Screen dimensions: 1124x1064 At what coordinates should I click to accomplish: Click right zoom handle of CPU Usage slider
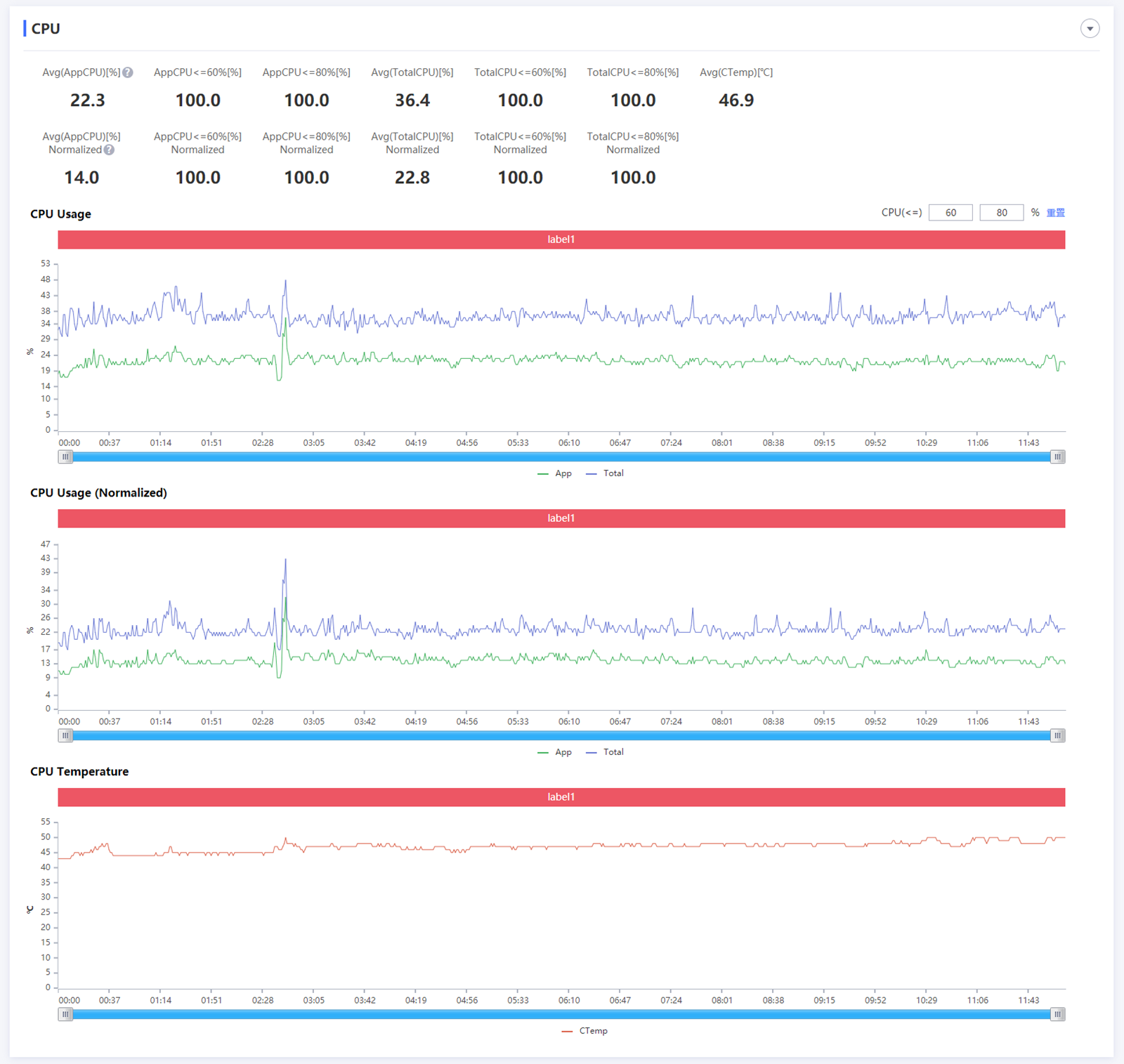1057,457
